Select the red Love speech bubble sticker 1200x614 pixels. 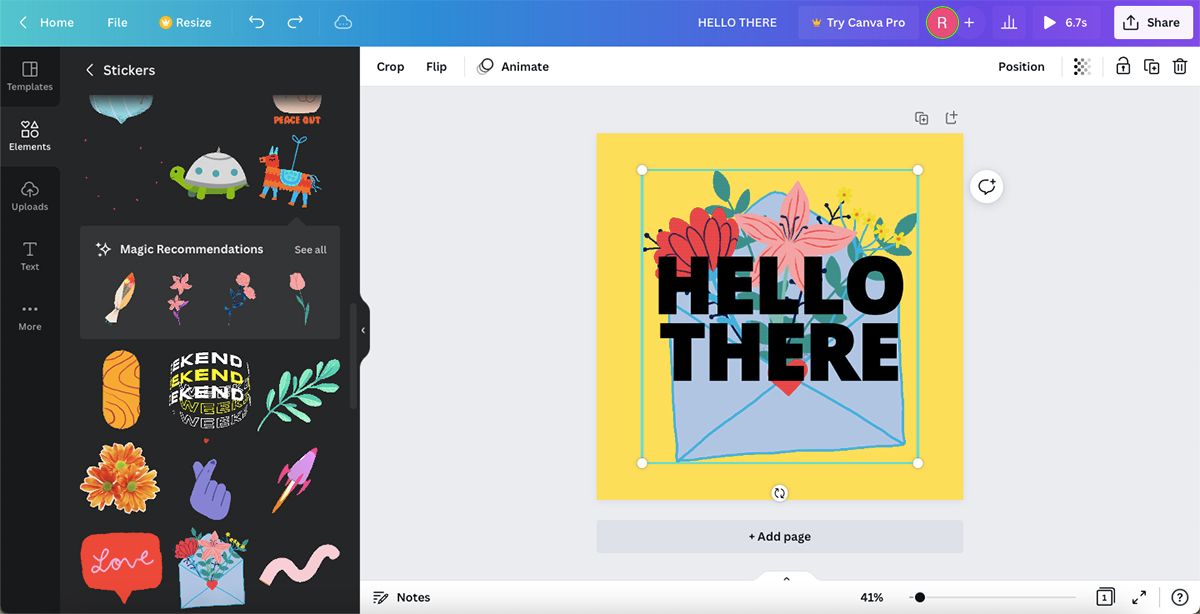(120, 566)
